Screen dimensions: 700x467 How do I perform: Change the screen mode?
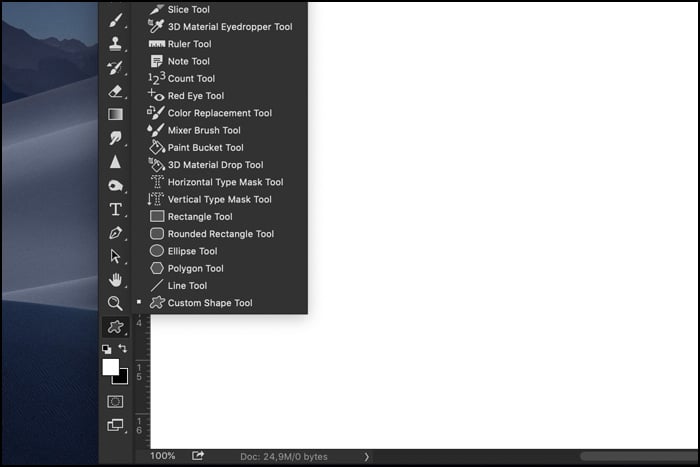pos(115,425)
